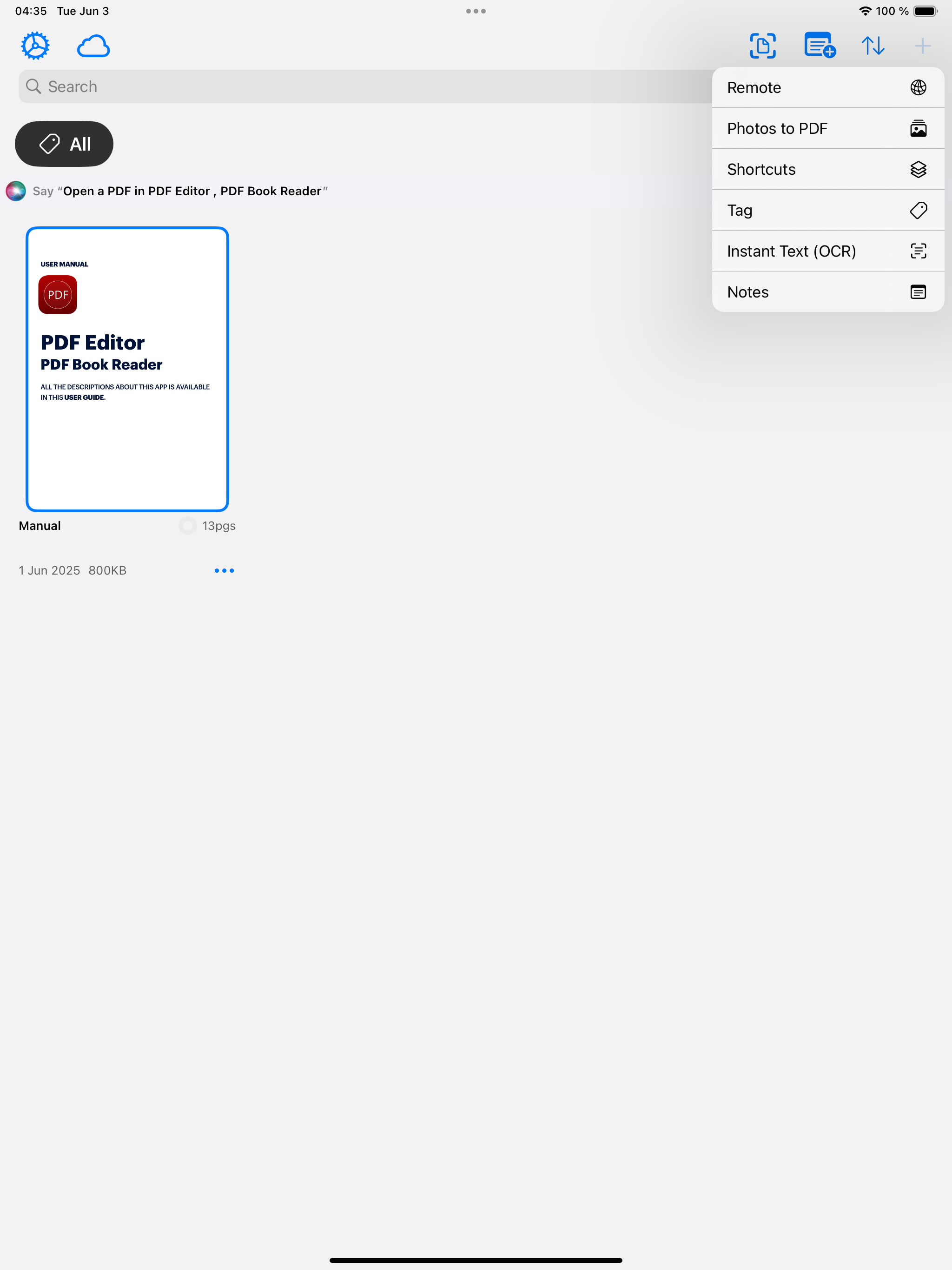Open the settings gear icon
952x1270 pixels.
point(35,46)
